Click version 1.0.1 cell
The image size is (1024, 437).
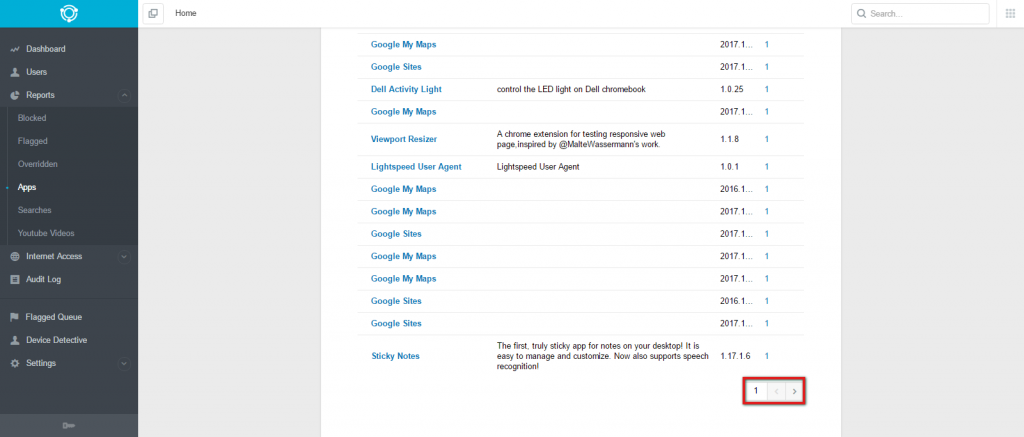pos(729,167)
